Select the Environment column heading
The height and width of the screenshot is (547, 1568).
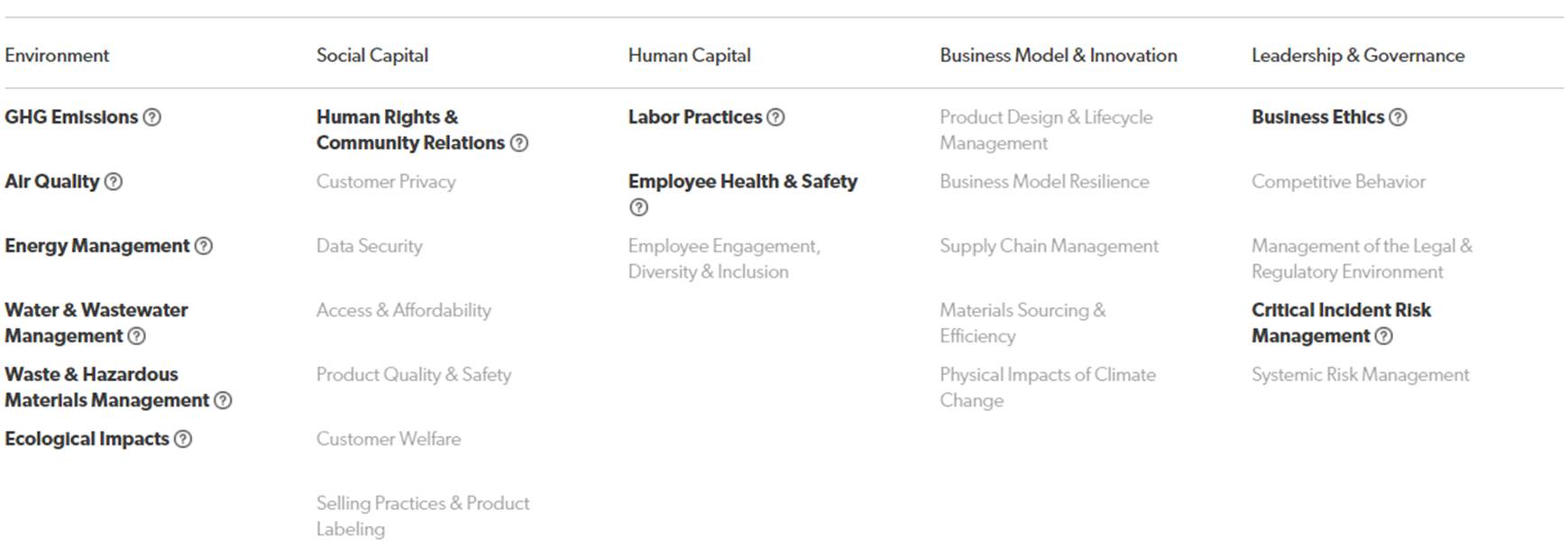pos(57,55)
